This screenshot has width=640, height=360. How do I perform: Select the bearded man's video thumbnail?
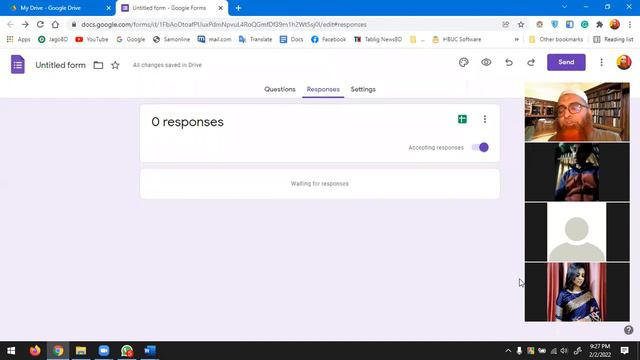577,112
